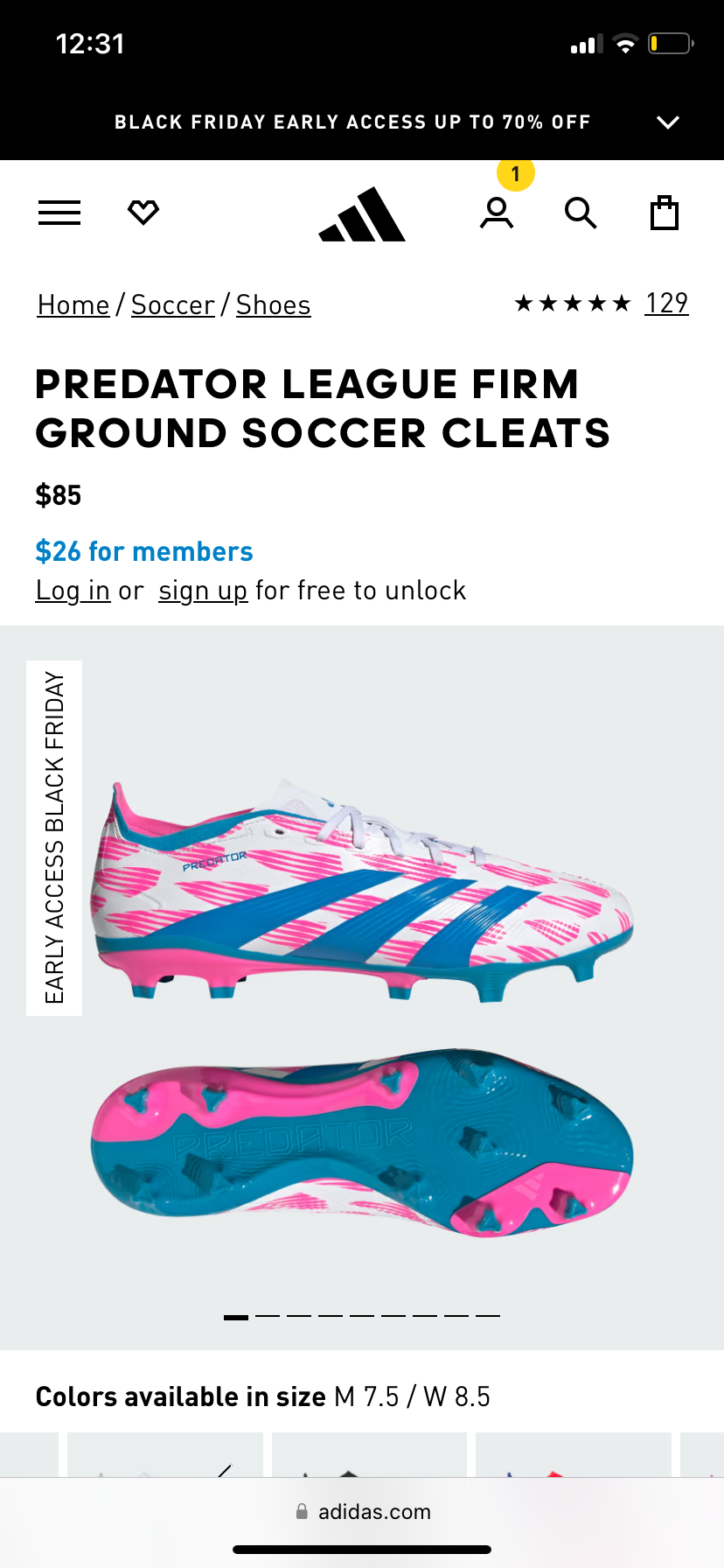Open the shopping bag icon
Image resolution: width=724 pixels, height=1568 pixels.
pos(665,213)
